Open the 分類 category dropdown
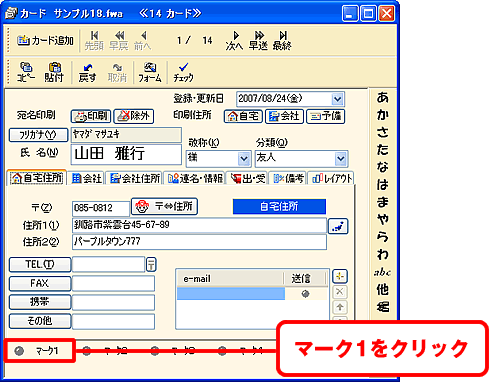This screenshot has height=382, width=500. [341, 159]
